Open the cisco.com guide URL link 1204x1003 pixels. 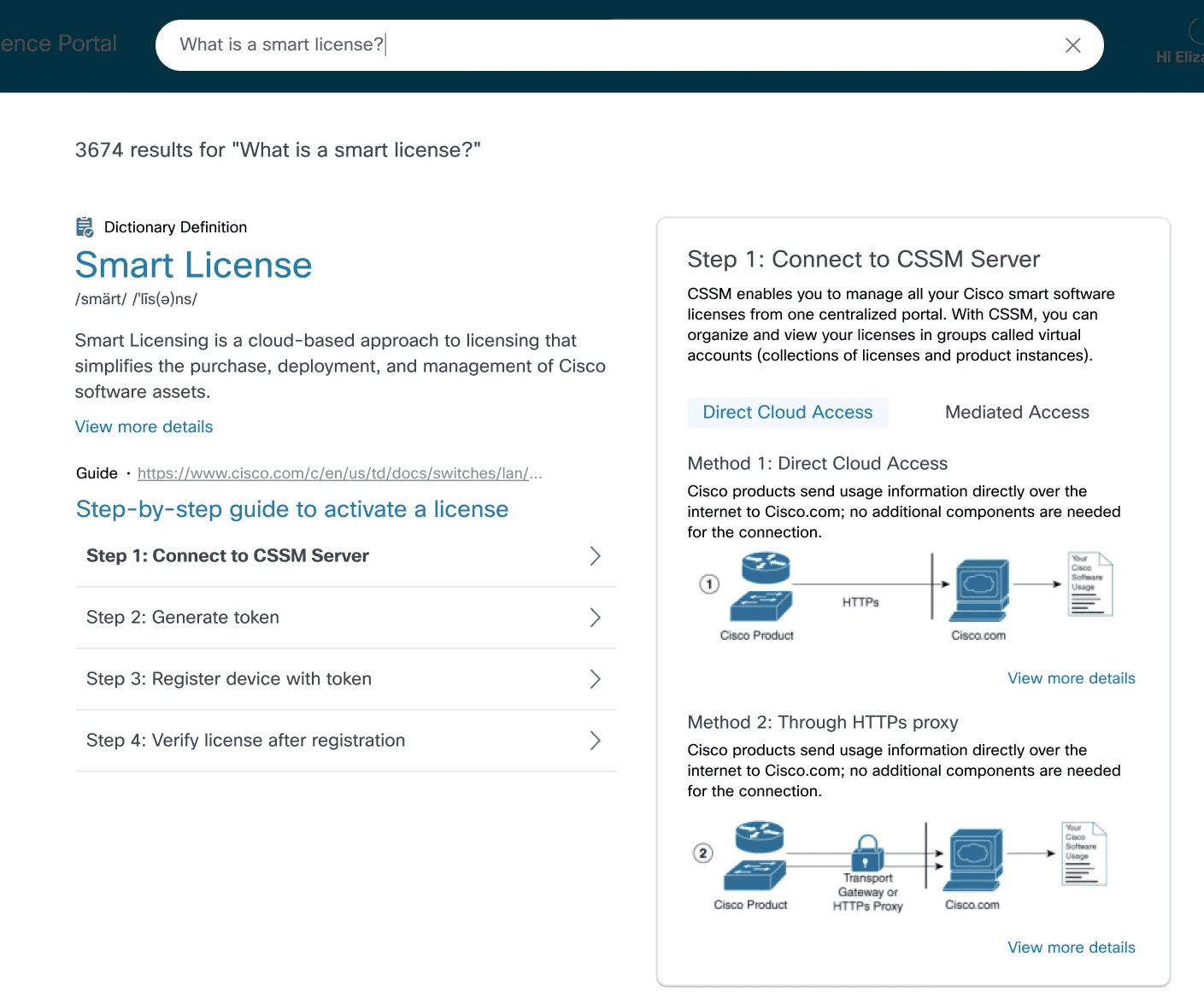point(339,473)
